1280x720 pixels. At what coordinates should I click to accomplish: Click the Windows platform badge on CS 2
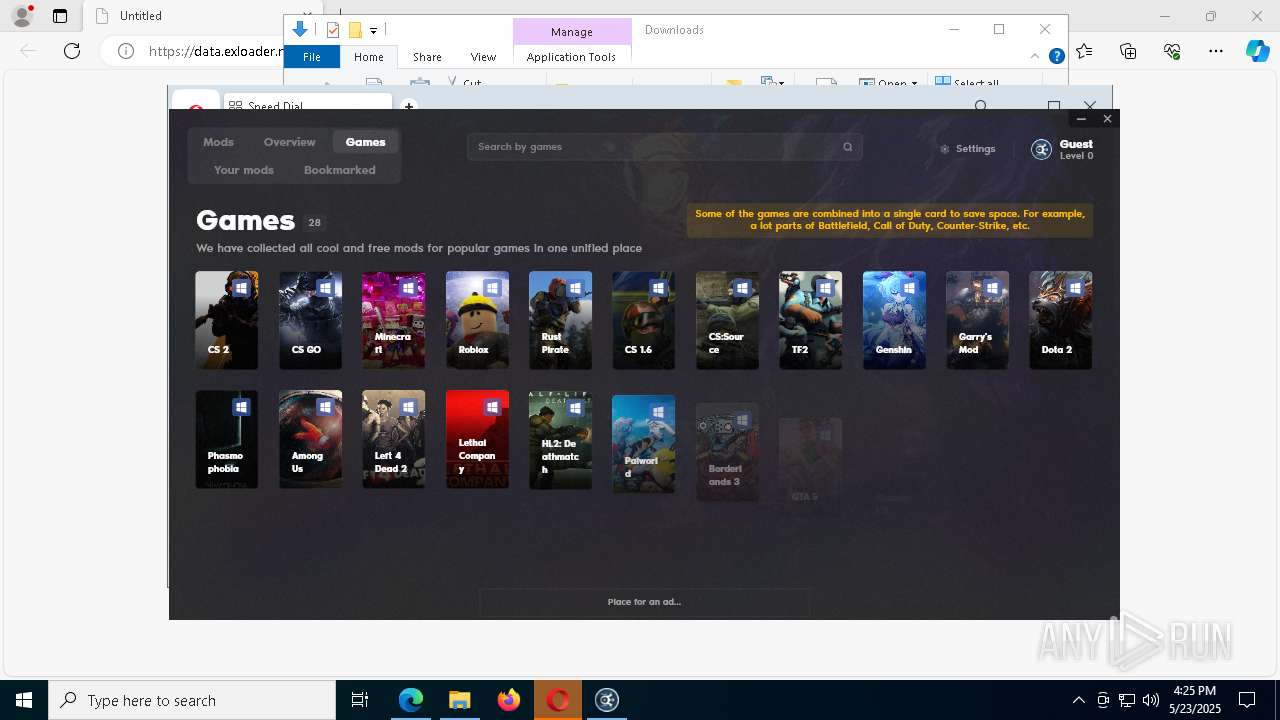click(241, 288)
